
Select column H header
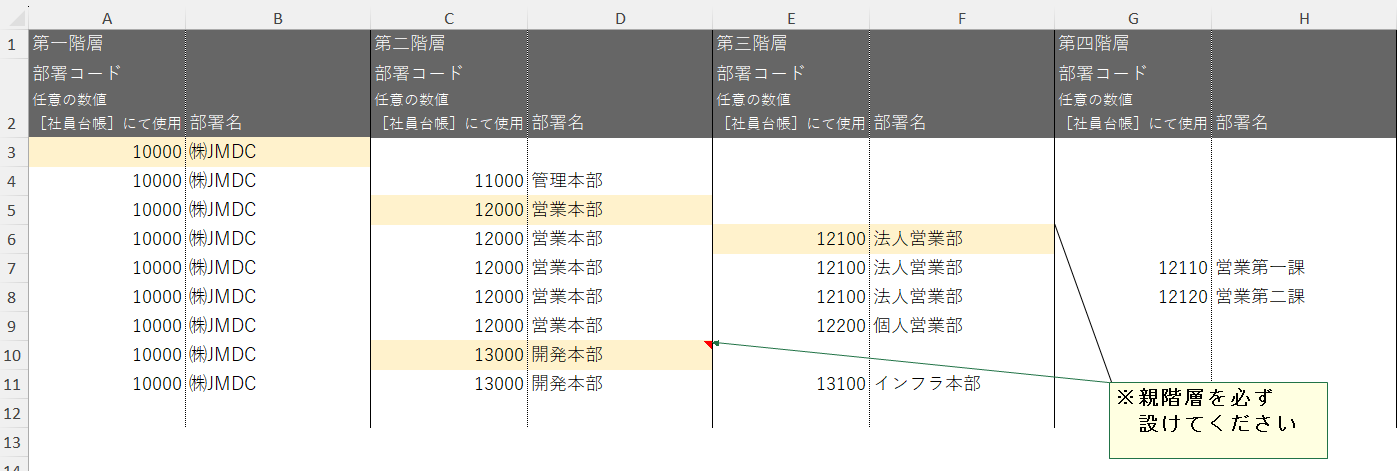click(x=1304, y=18)
